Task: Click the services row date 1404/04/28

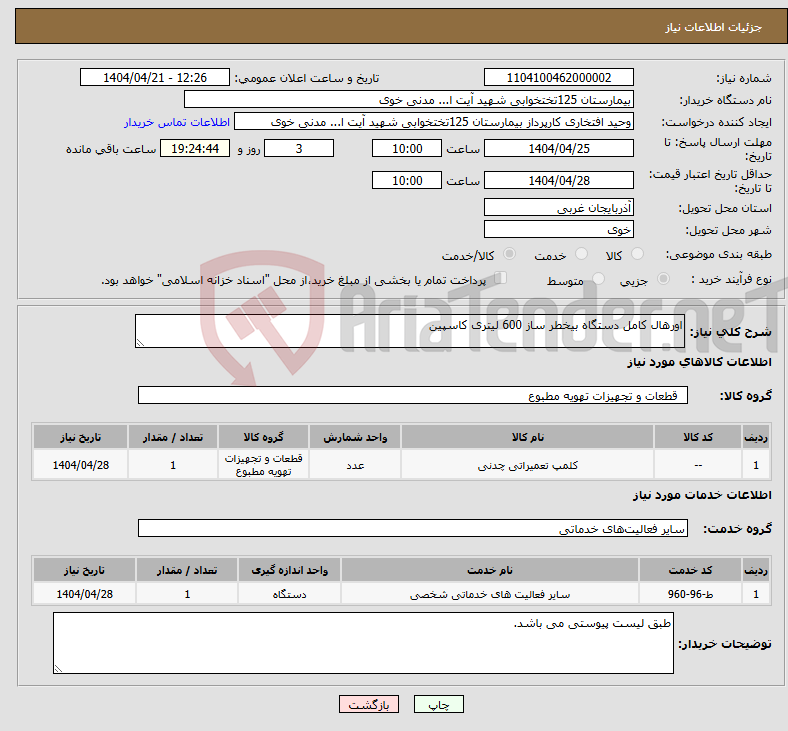Action: 84,594
